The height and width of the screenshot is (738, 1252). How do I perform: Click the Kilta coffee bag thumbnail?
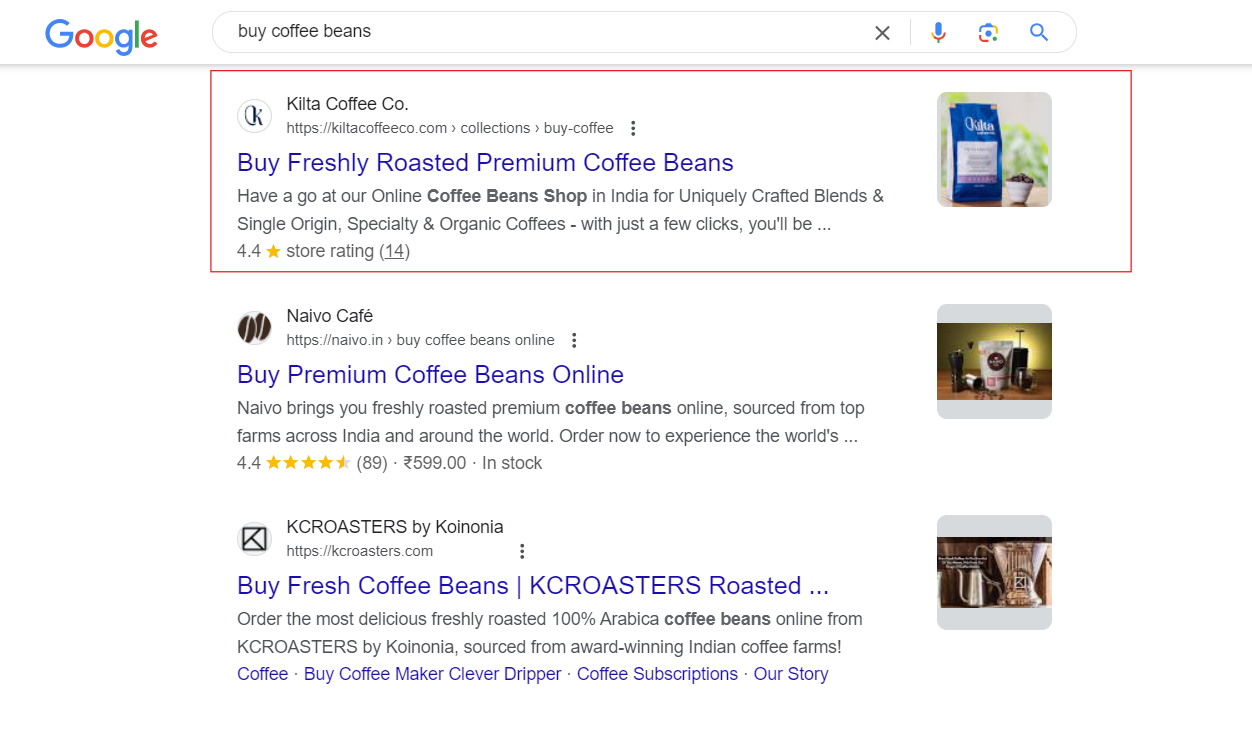pos(994,150)
